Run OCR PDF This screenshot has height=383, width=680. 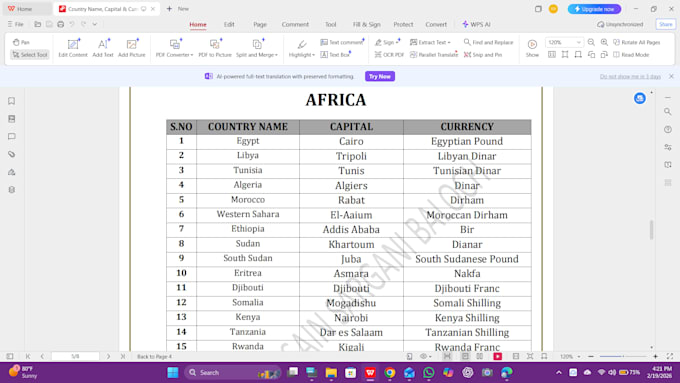coord(389,55)
